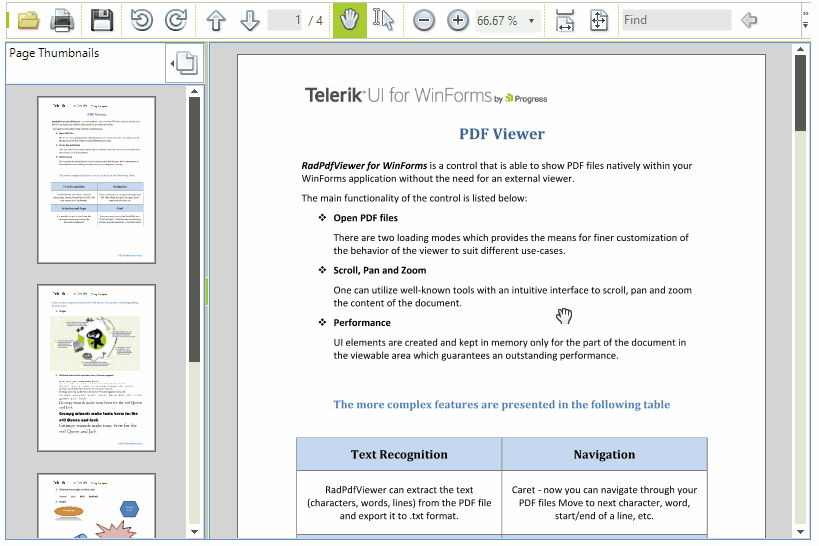Select the page 3 thumbnail
The image size is (819, 546).
[x=97, y=506]
